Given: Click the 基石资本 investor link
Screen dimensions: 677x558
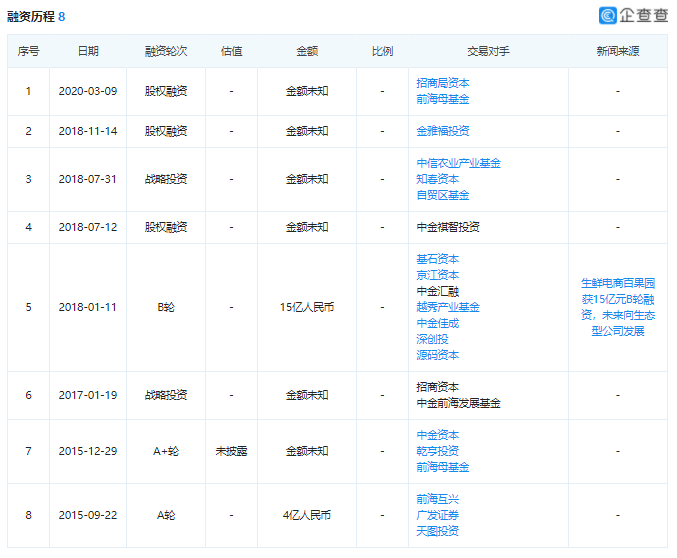Looking at the screenshot, I should (438, 259).
